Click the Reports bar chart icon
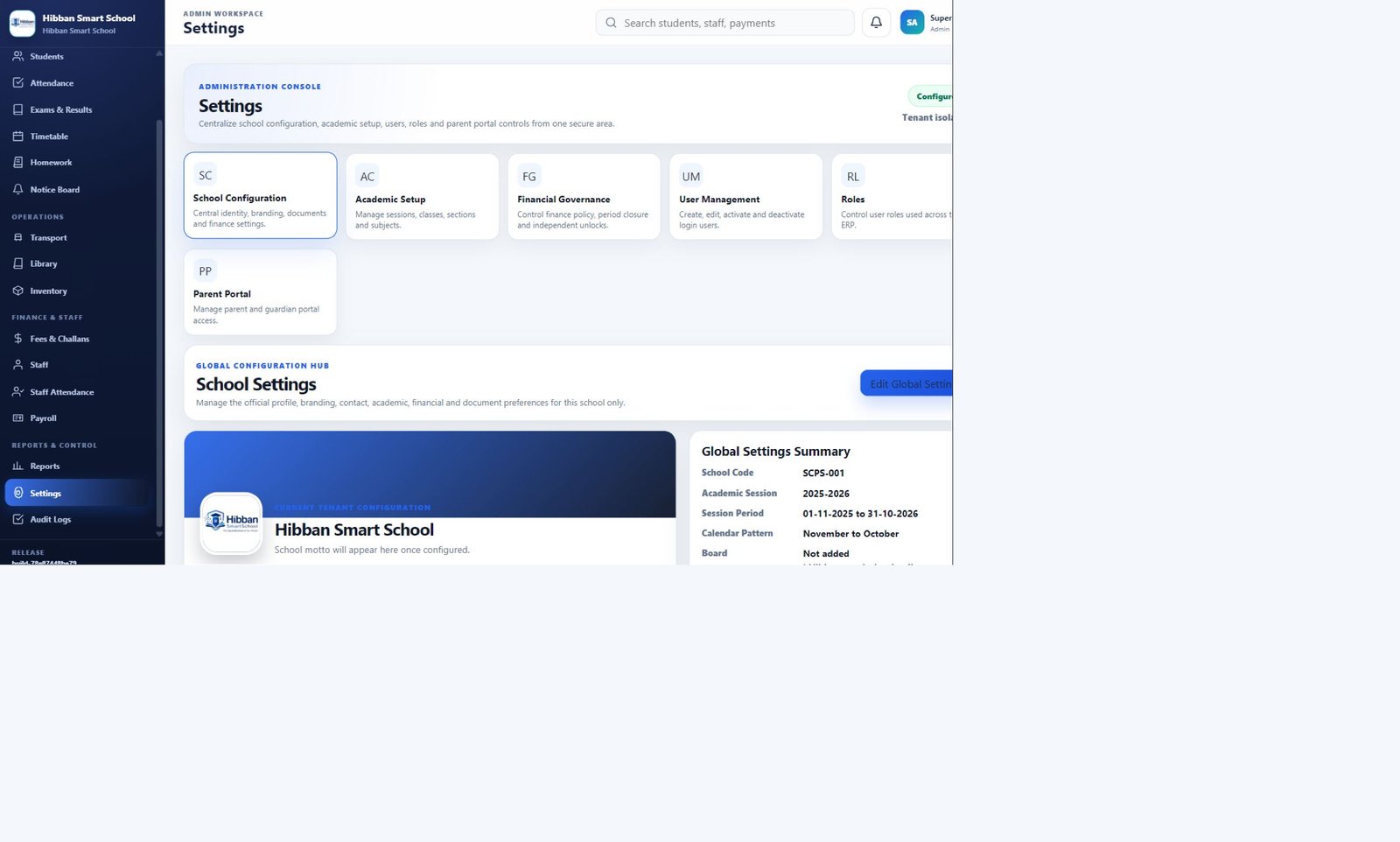1400x842 pixels. pos(17,467)
